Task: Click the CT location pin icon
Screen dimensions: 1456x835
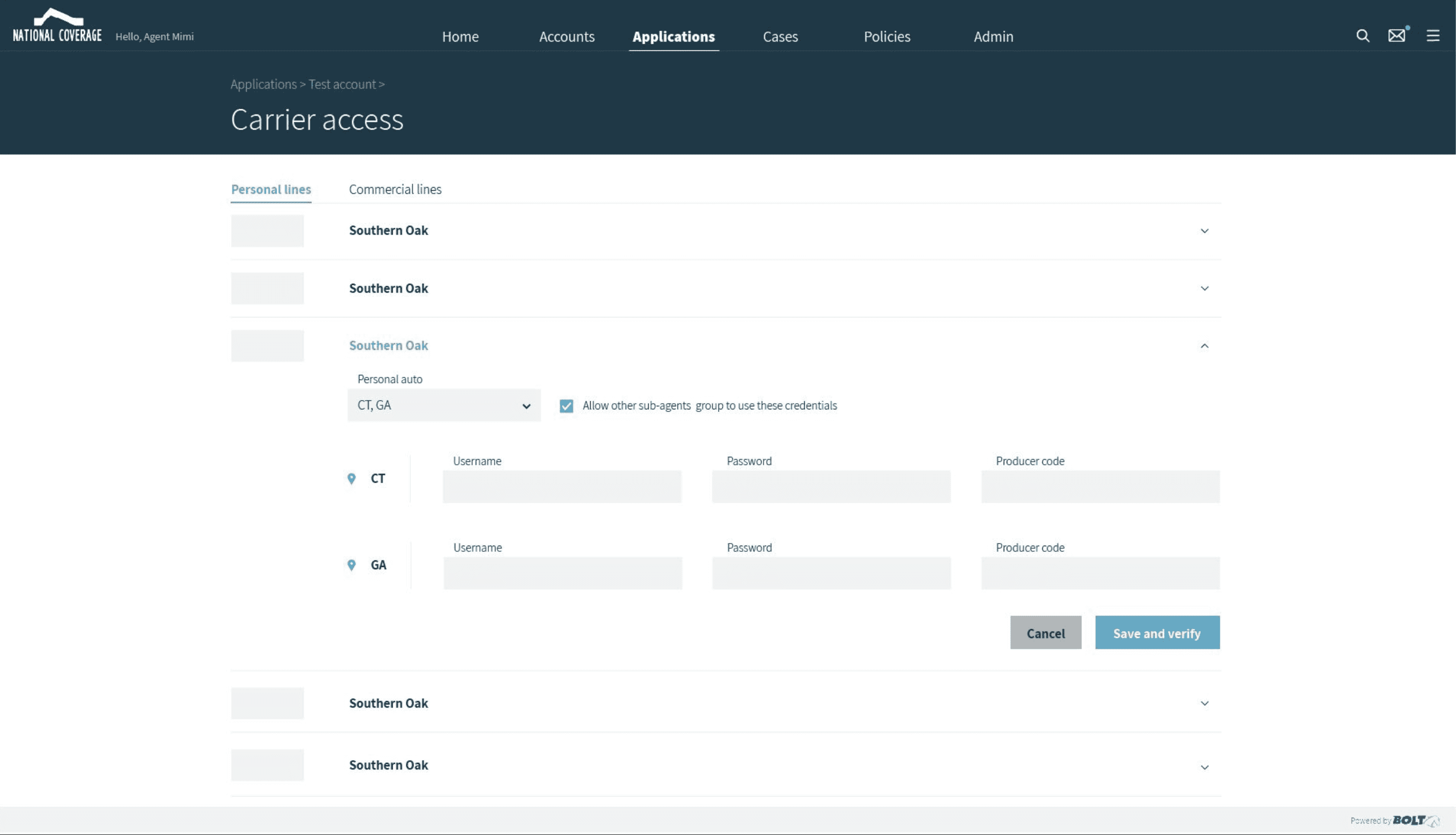Action: click(x=352, y=479)
